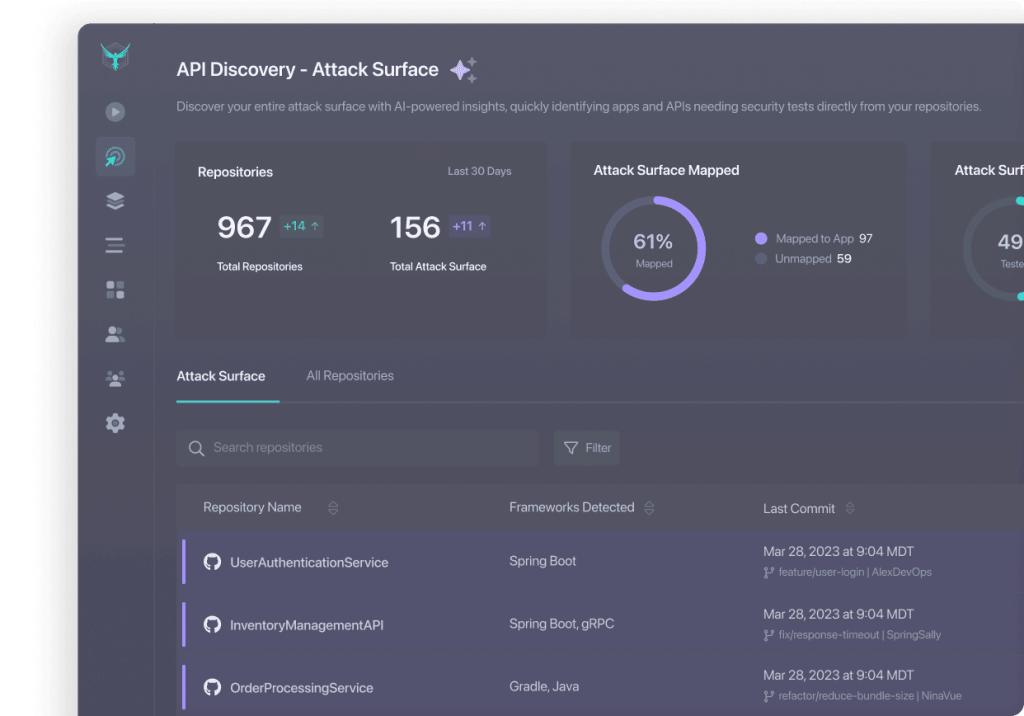
Task: Open the UserAuthenticationService repository
Action: tap(309, 562)
